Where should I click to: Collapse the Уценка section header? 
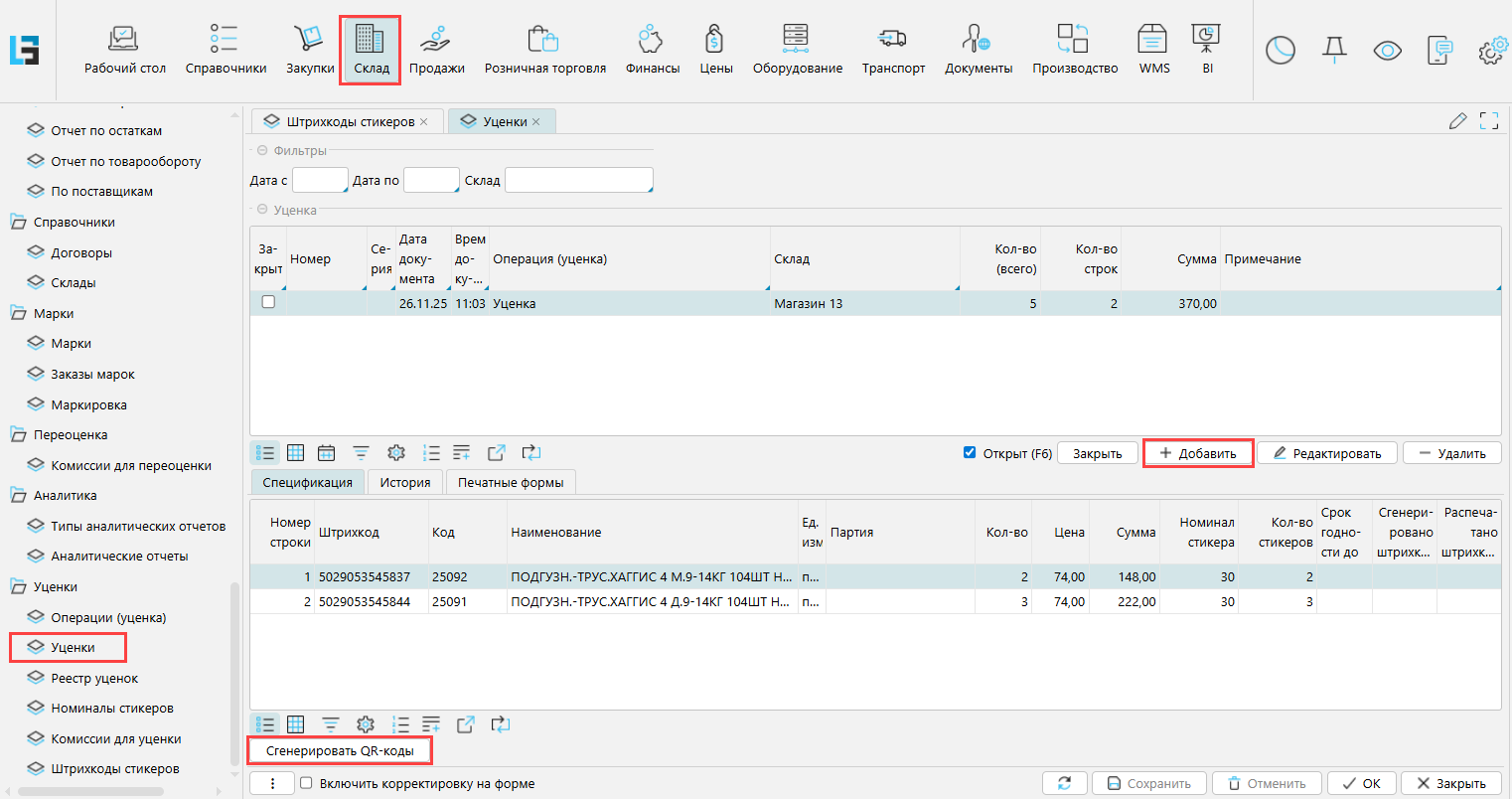coord(263,211)
